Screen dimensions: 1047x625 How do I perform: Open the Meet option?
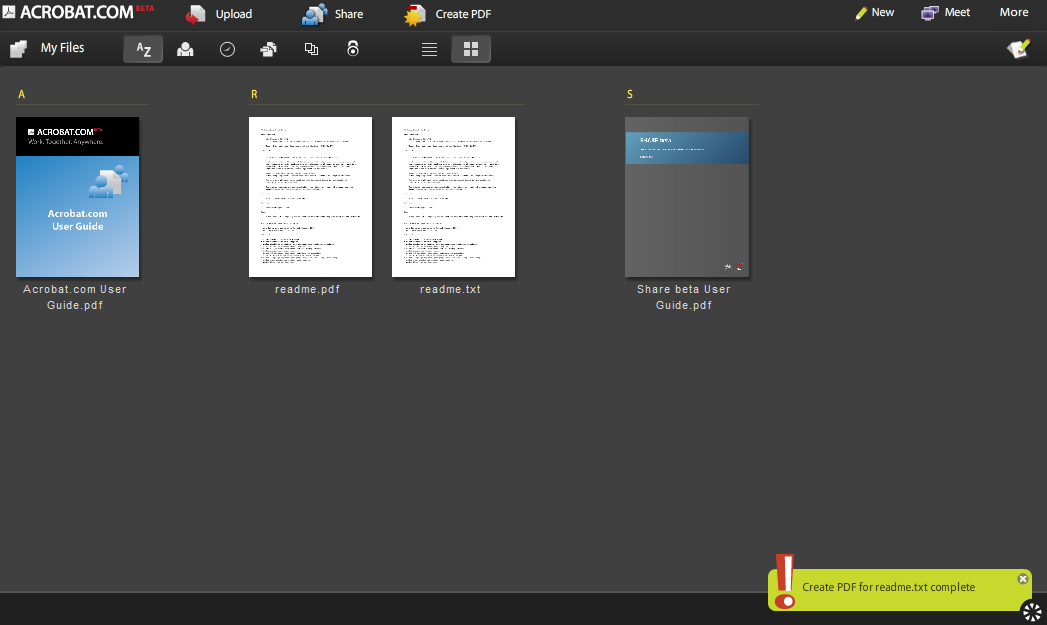(946, 13)
